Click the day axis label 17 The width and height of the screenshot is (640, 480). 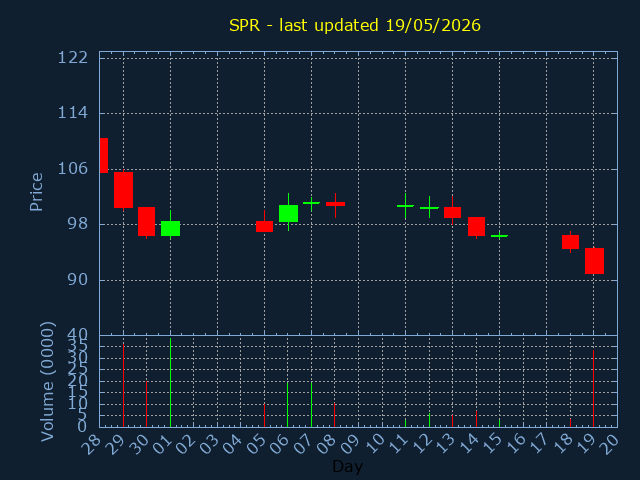[x=538, y=444]
